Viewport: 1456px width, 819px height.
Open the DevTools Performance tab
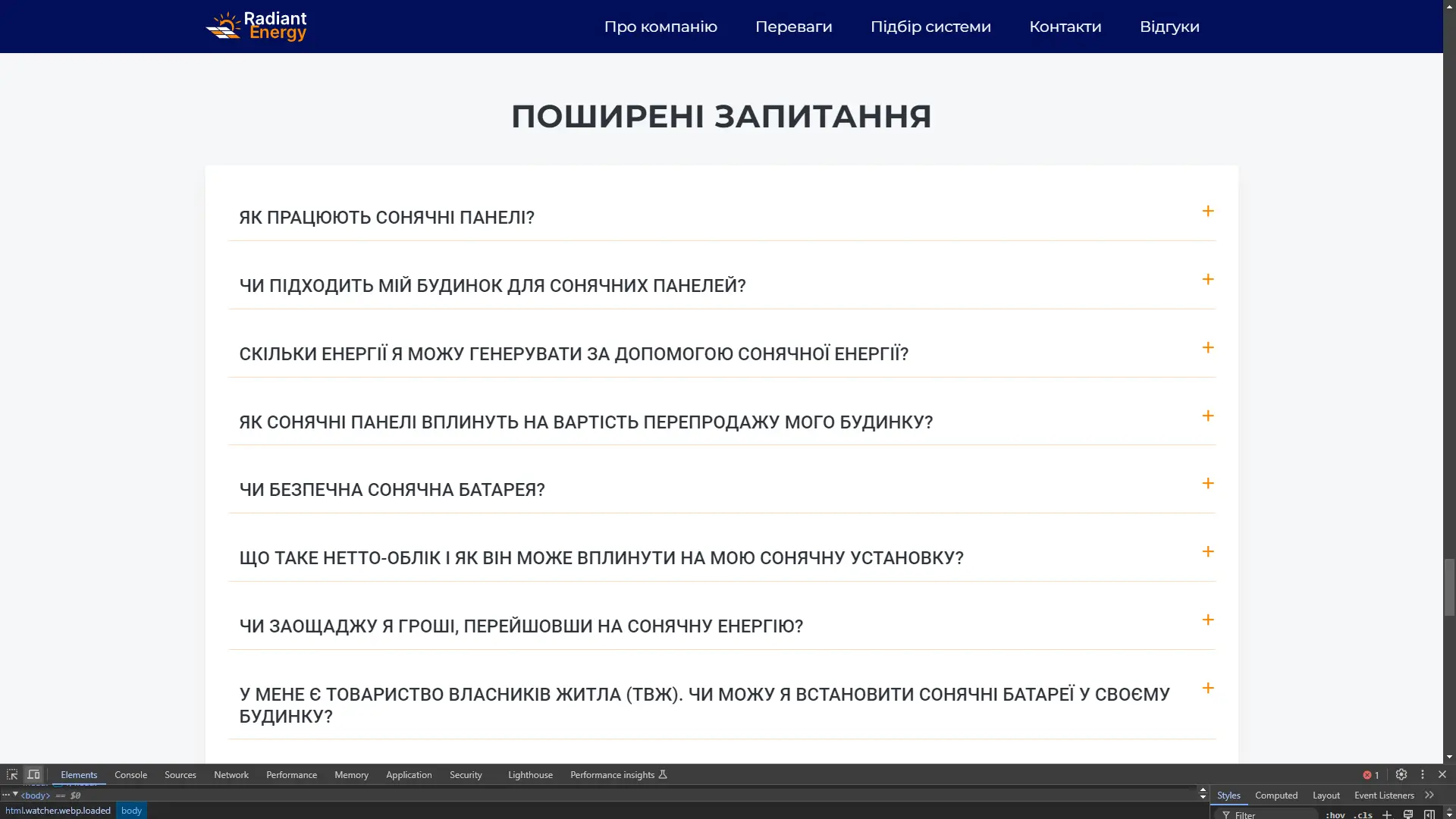click(x=291, y=774)
